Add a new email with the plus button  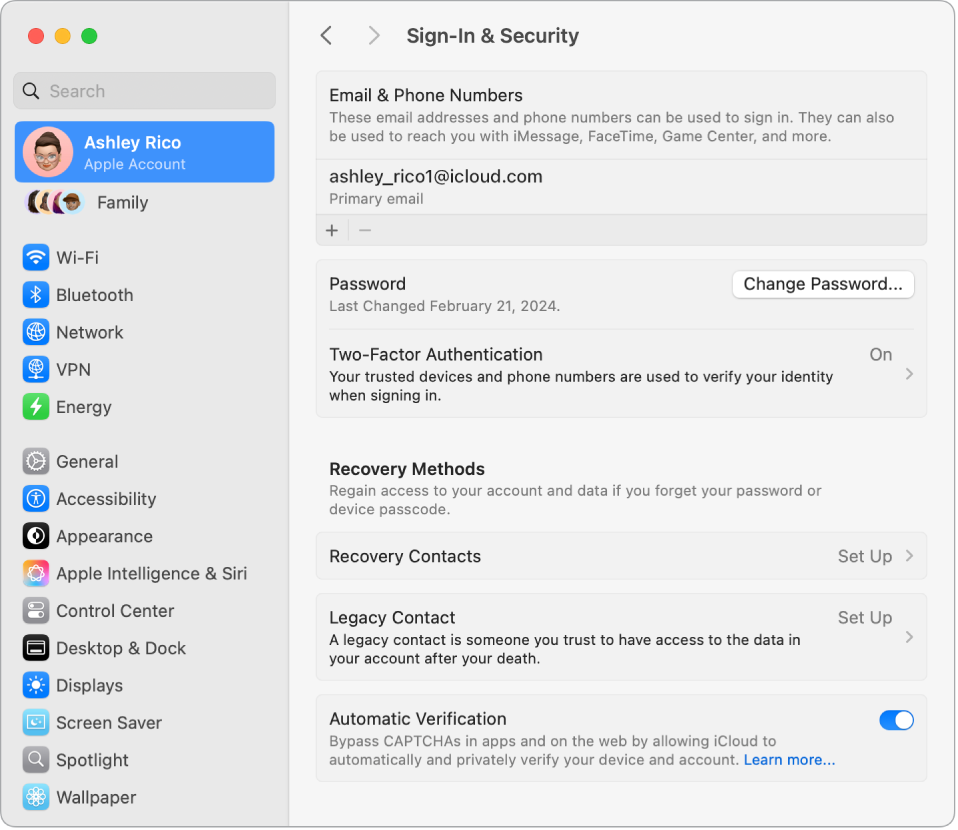[x=331, y=230]
